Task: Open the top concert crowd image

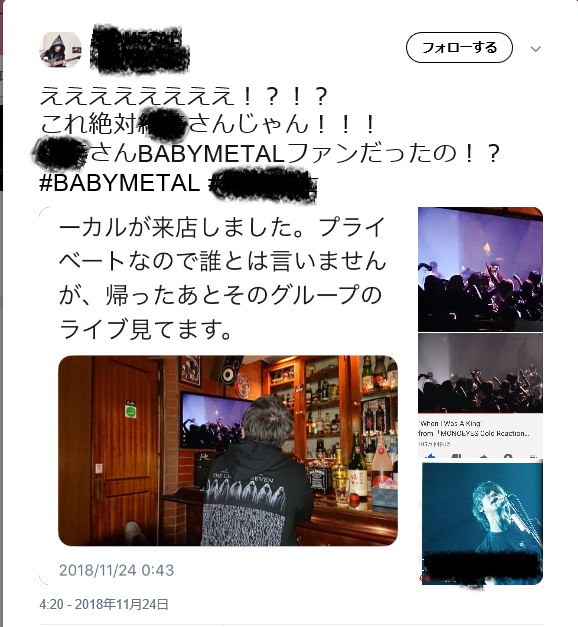Action: click(x=480, y=269)
